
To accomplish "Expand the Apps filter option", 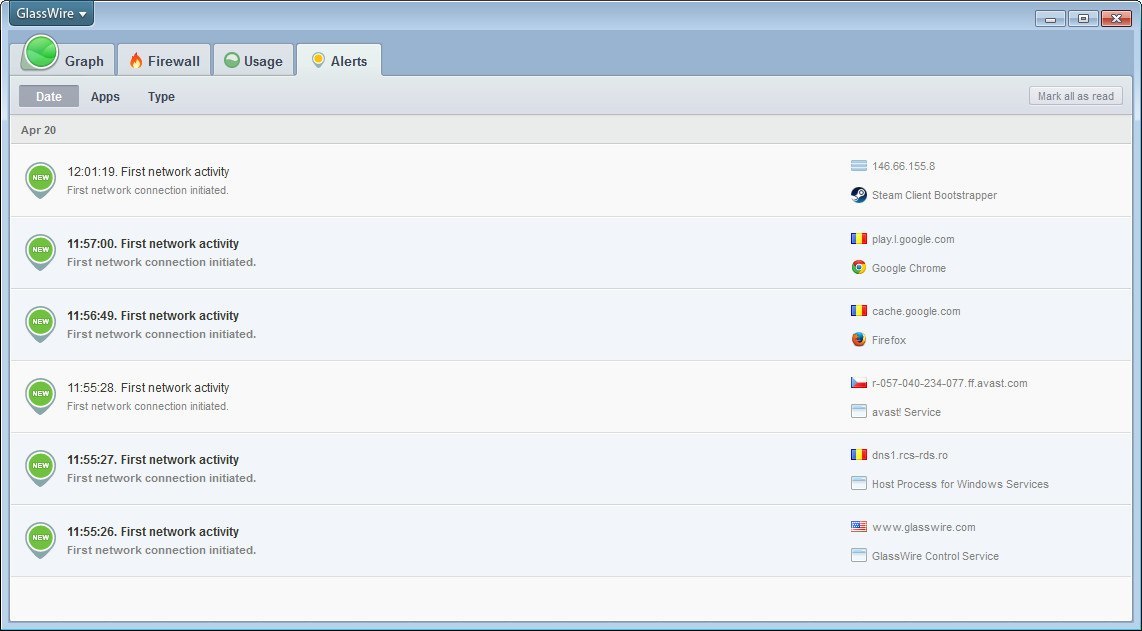I will (105, 96).
